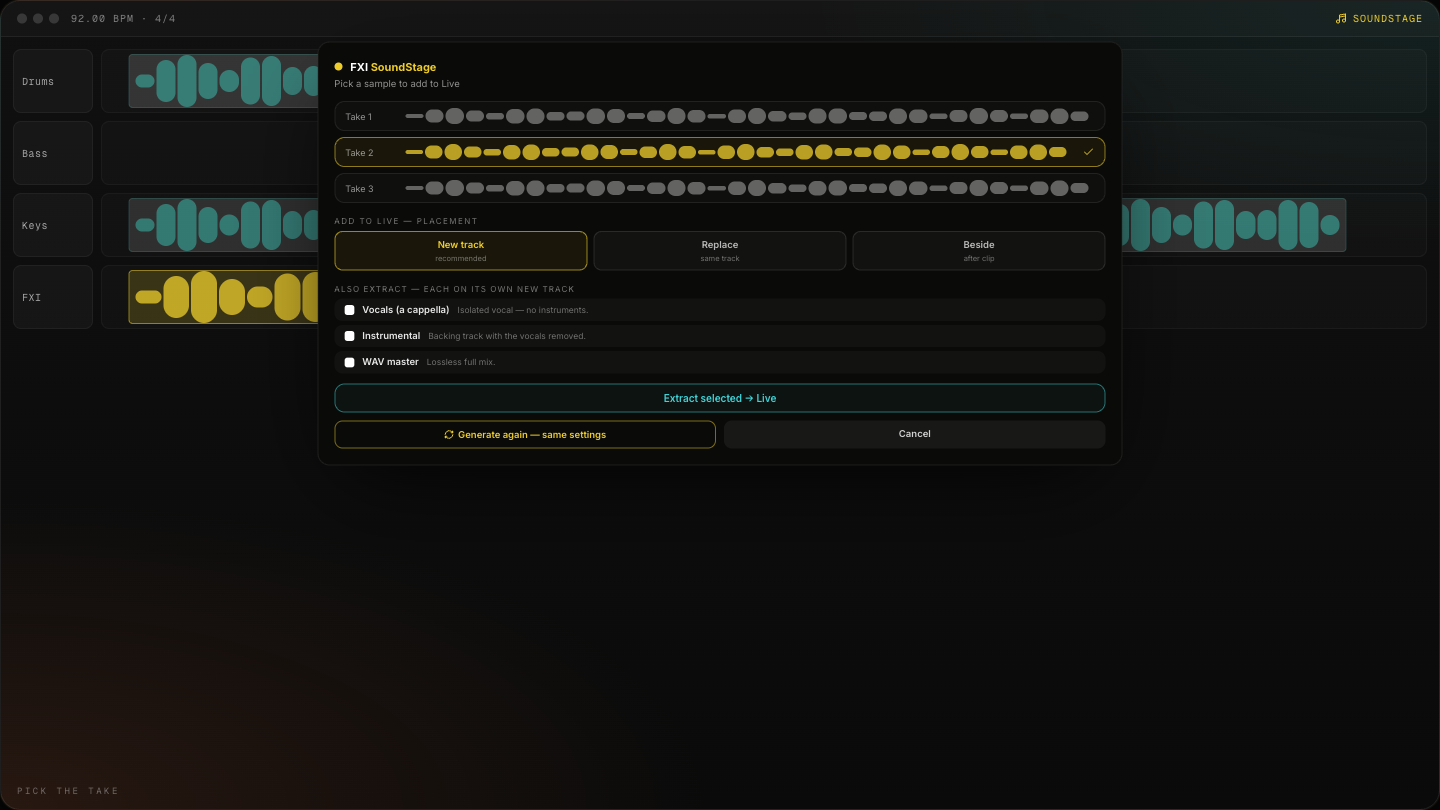This screenshot has width=1440, height=810.
Task: Select the Take 3 sample row
Action: [719, 188]
